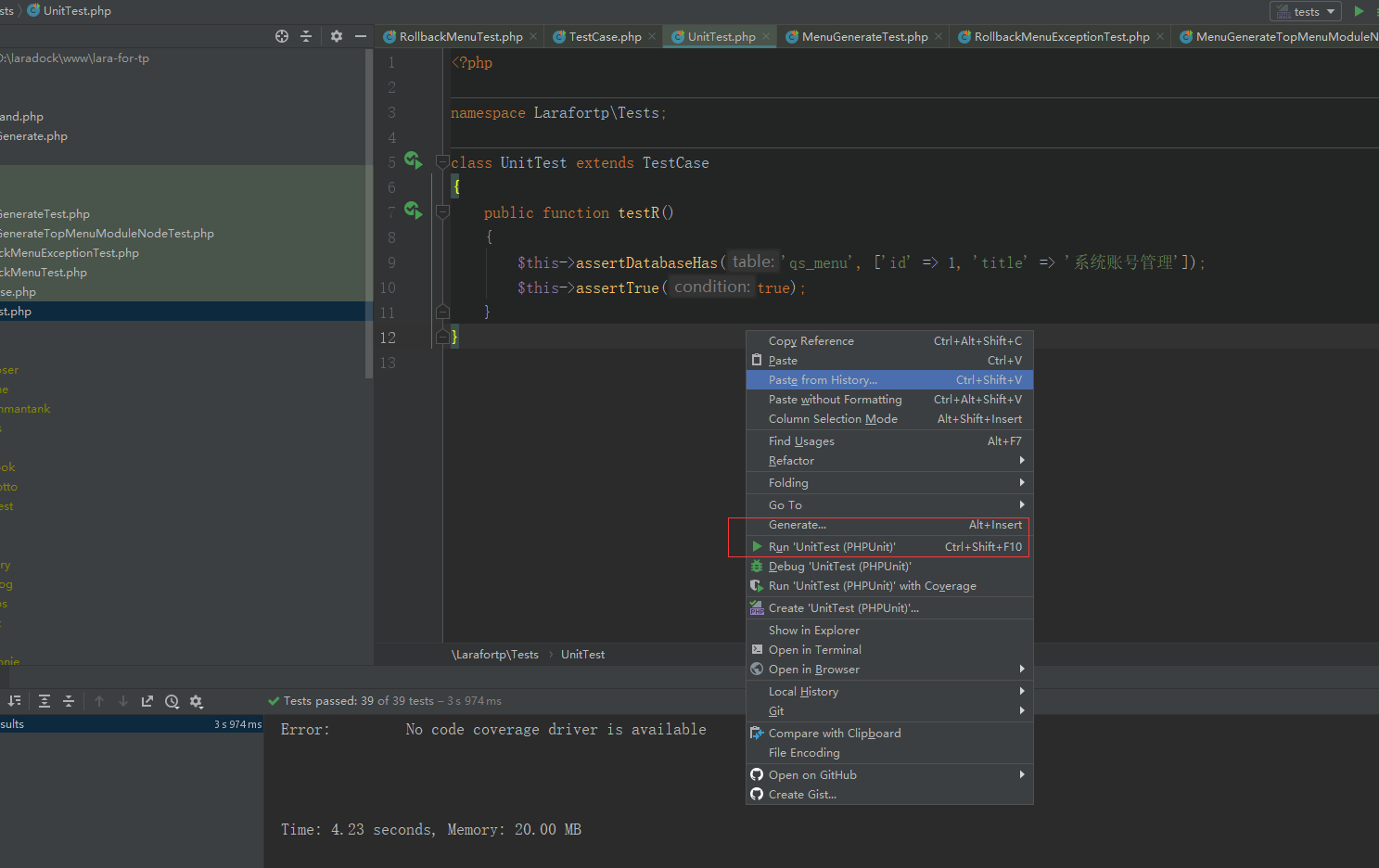Collapse testR function fold marker

click(442, 212)
